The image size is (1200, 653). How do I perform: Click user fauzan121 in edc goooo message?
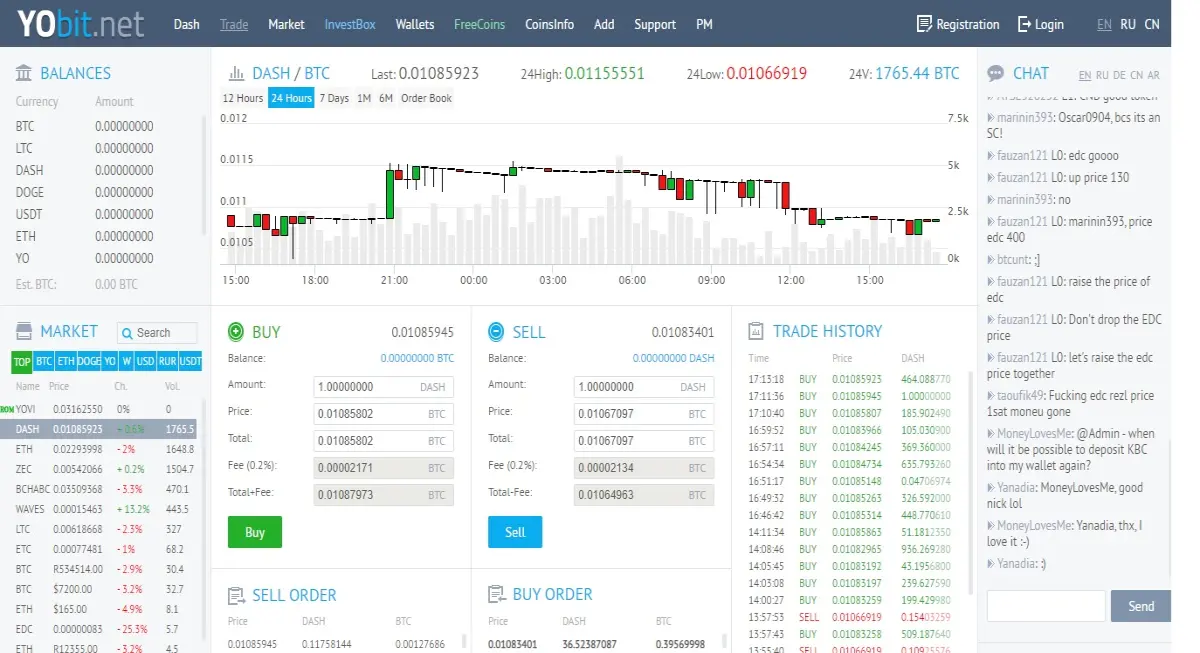point(1022,156)
